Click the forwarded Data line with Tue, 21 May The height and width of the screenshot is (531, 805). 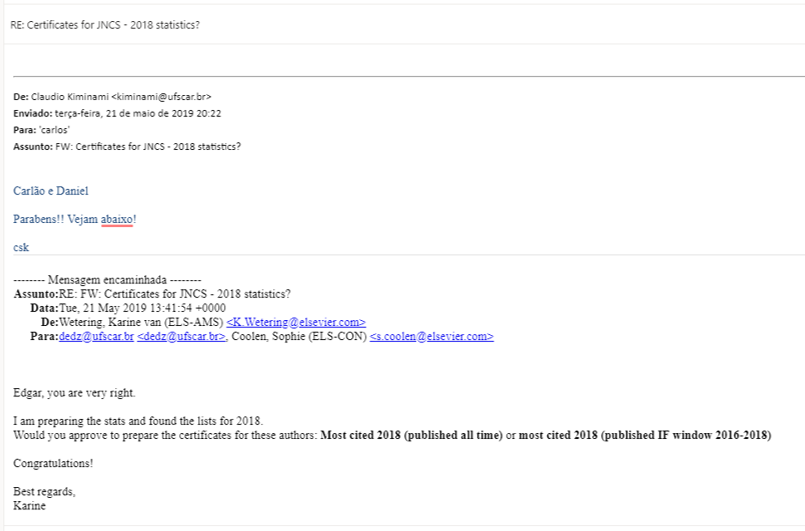[128, 308]
